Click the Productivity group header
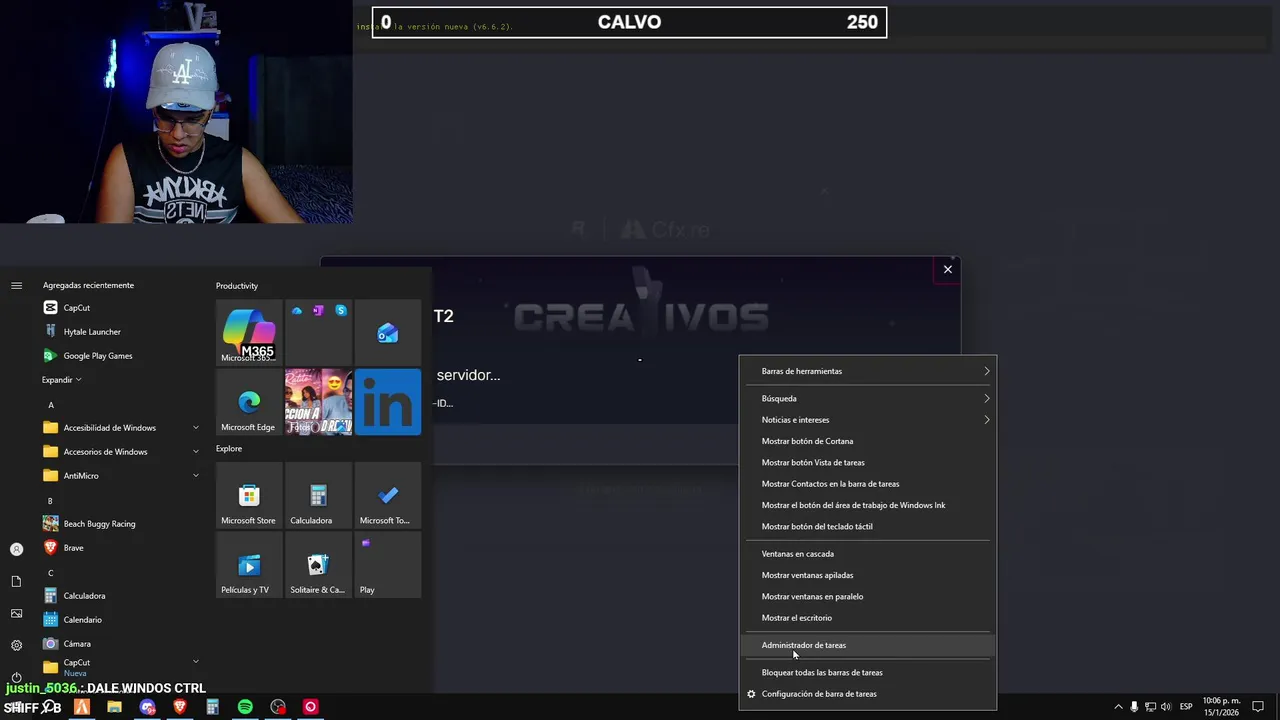The image size is (1280, 720). click(x=237, y=286)
